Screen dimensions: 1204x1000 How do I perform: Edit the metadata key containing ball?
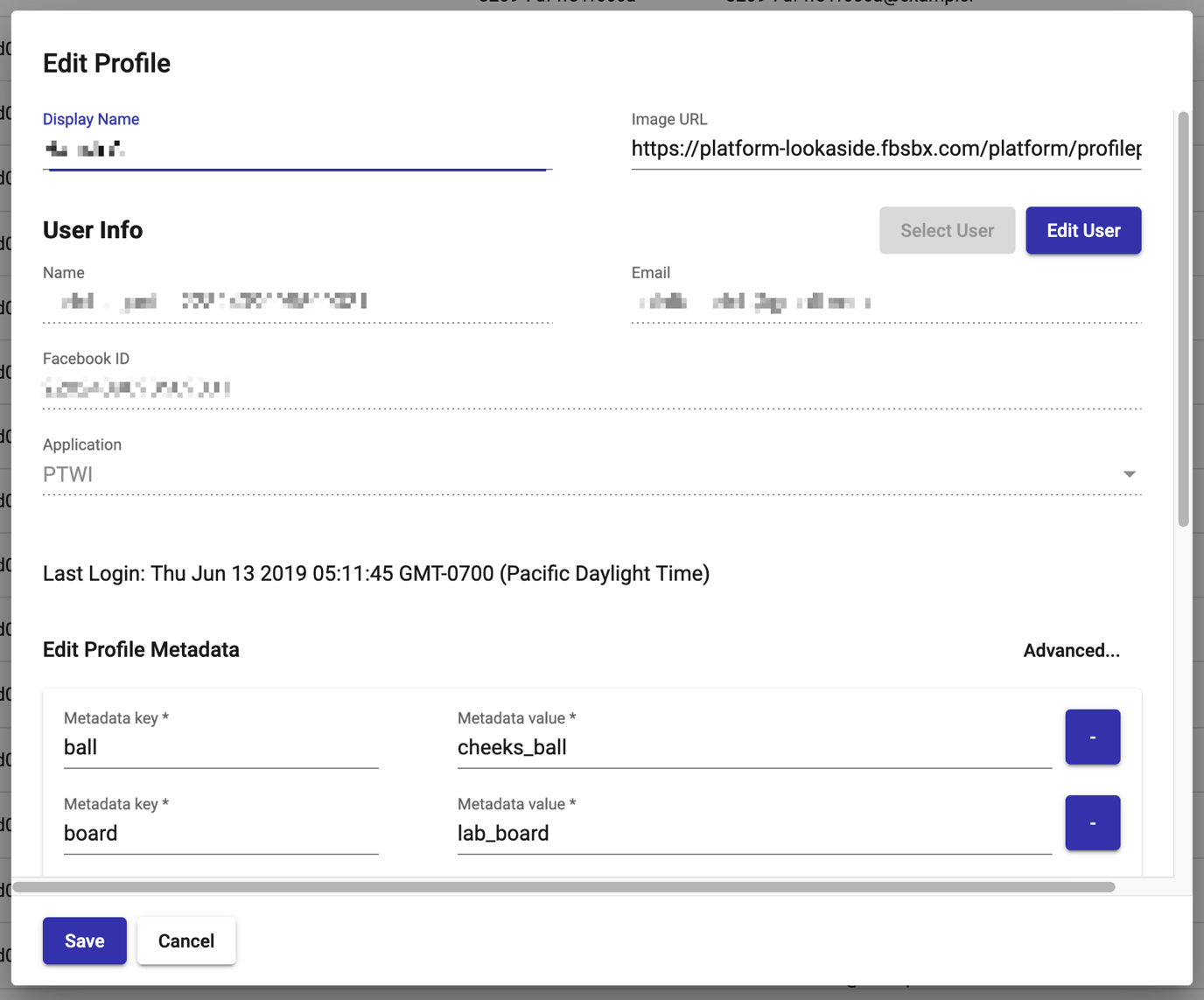point(220,747)
